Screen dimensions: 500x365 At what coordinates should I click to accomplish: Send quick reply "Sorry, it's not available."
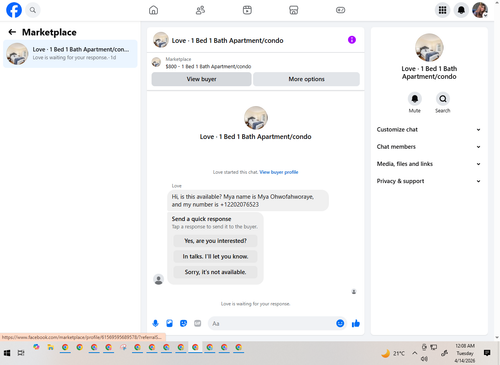pyautogui.click(x=215, y=272)
